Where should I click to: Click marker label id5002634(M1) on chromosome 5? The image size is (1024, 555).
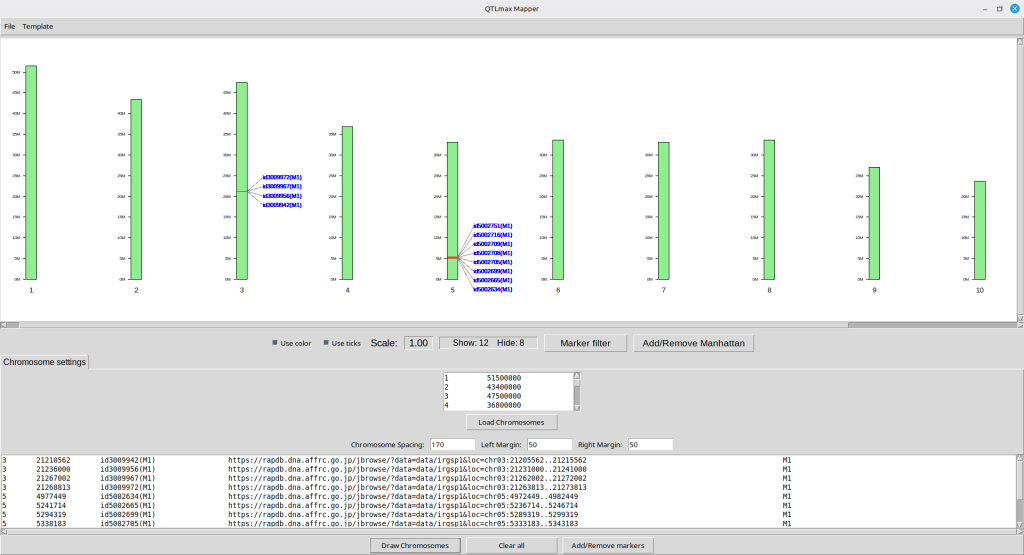click(493, 289)
